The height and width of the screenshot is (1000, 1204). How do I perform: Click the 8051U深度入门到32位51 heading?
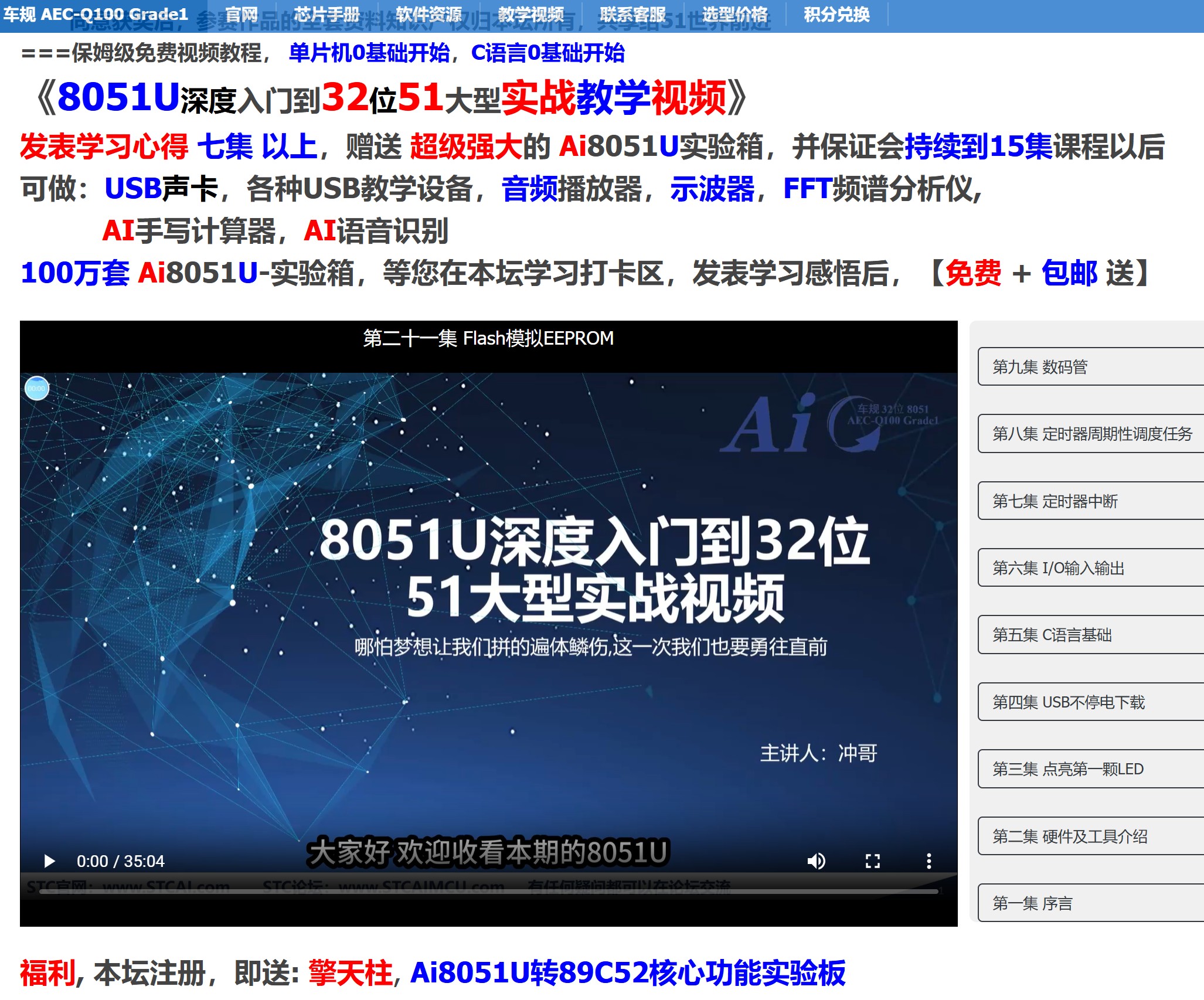click(391, 97)
